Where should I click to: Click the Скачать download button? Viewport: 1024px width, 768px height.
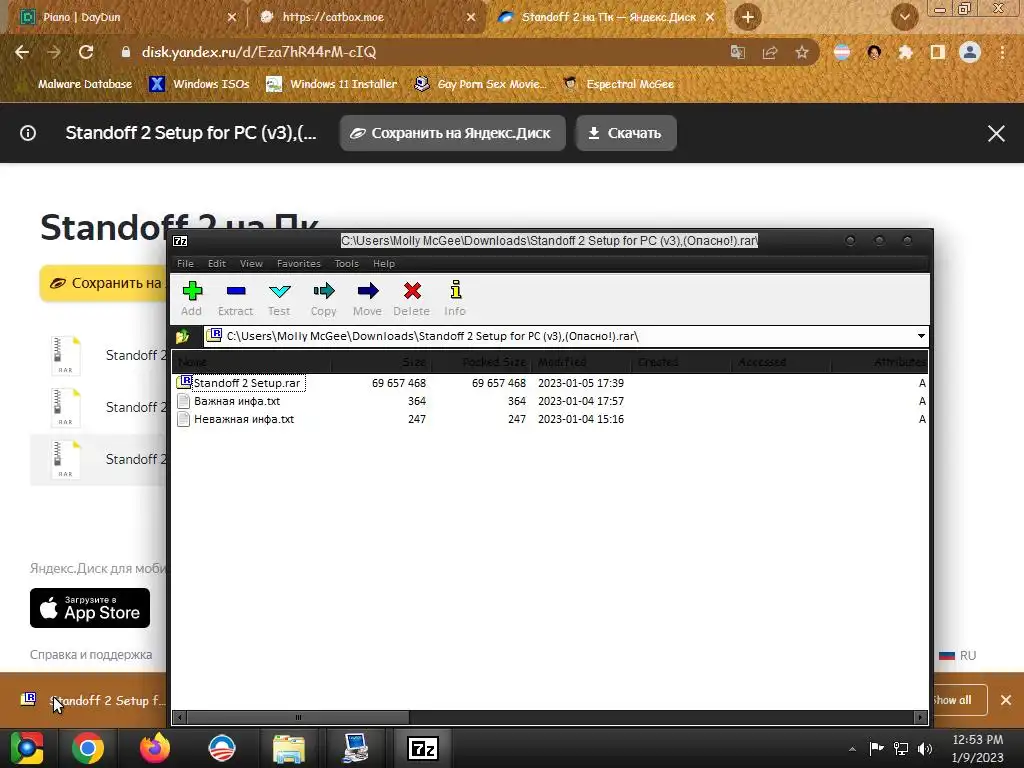626,133
